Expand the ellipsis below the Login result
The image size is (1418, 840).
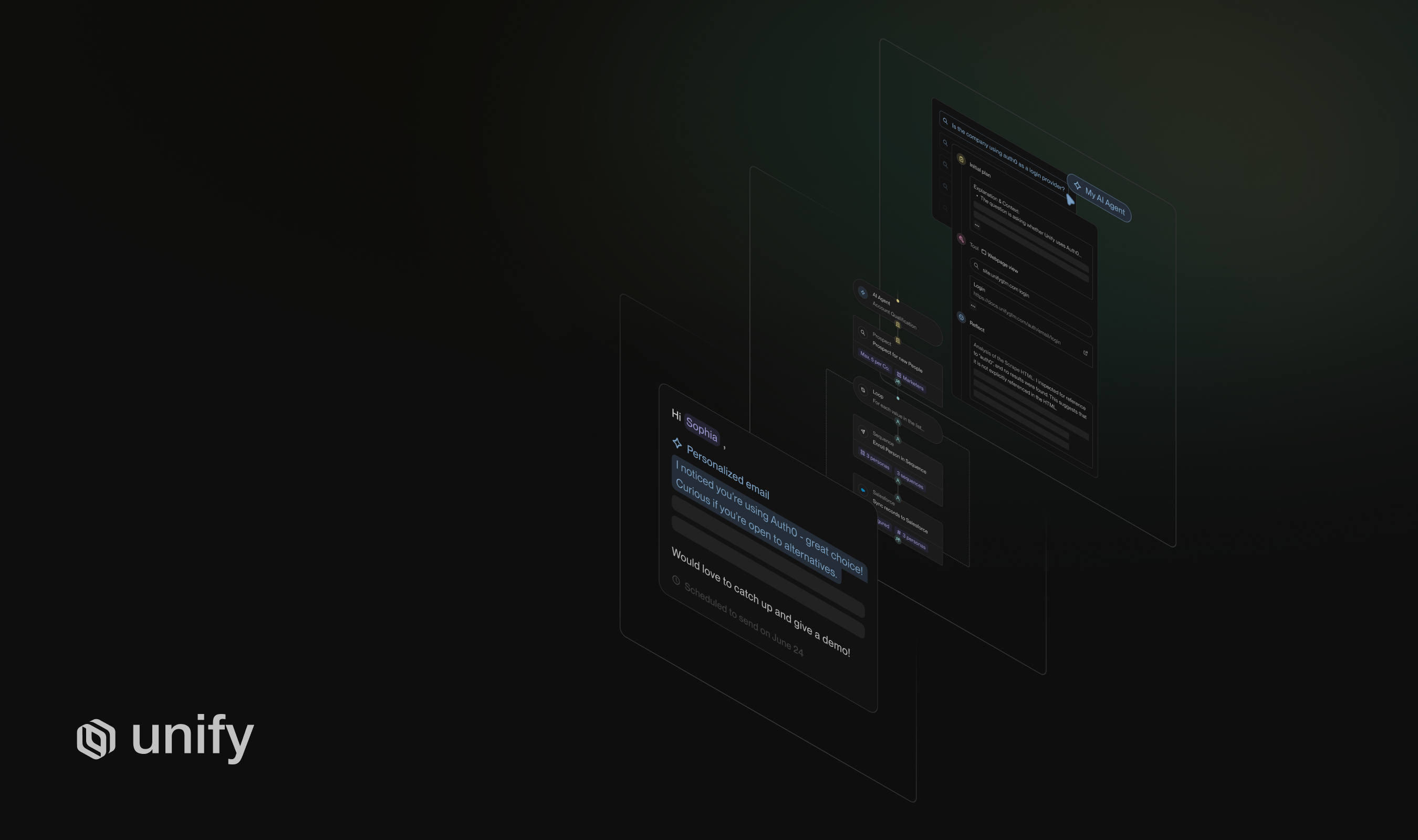point(973,306)
